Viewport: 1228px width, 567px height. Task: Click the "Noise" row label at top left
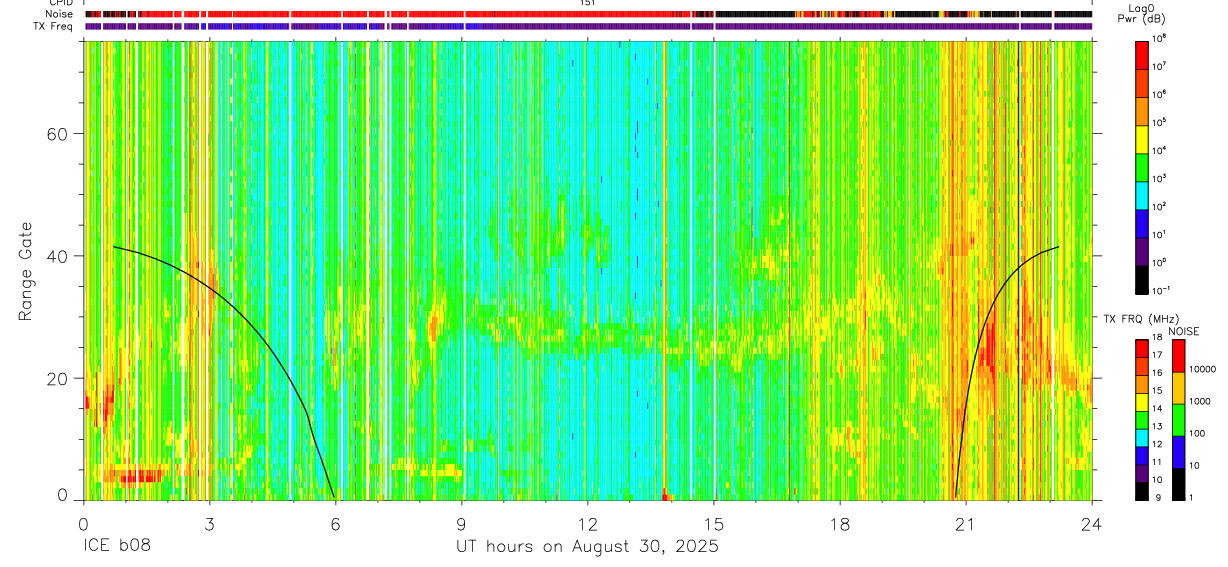(60, 15)
